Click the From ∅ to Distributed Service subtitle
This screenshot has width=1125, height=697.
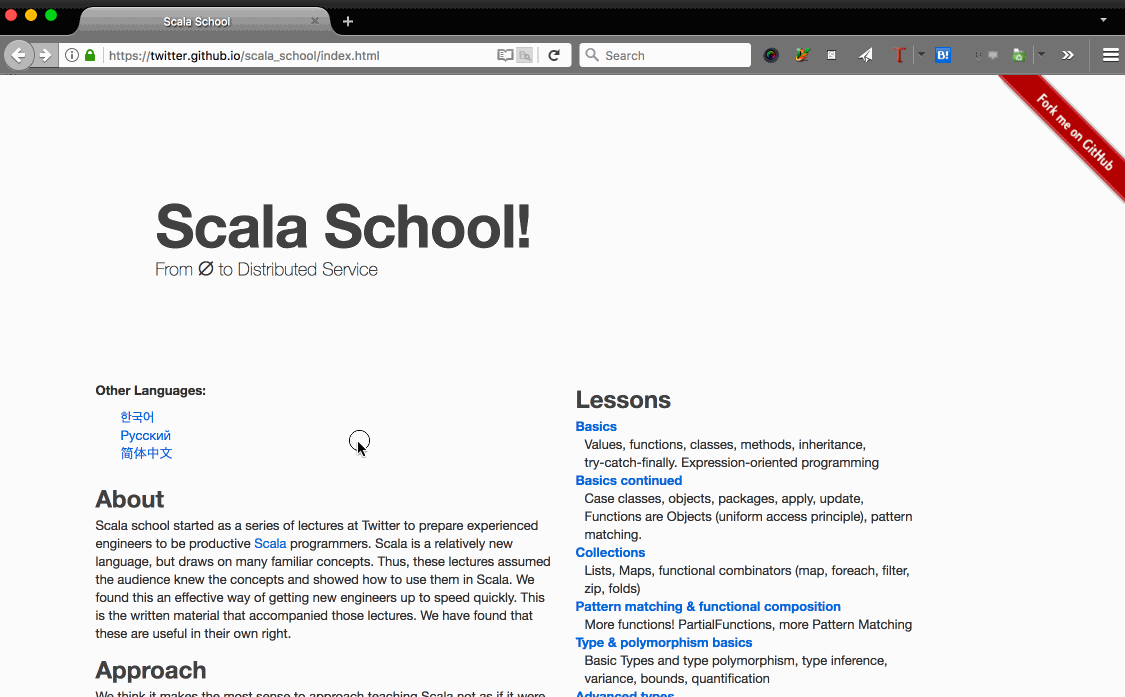[x=266, y=269]
